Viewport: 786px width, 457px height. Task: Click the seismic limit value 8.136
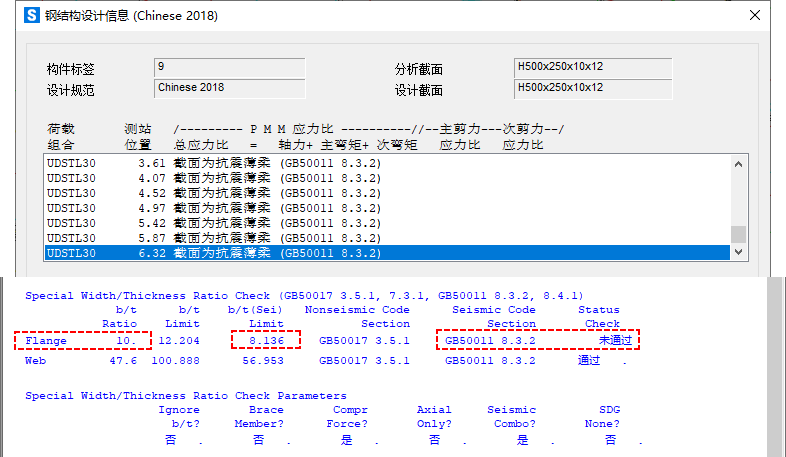[266, 341]
